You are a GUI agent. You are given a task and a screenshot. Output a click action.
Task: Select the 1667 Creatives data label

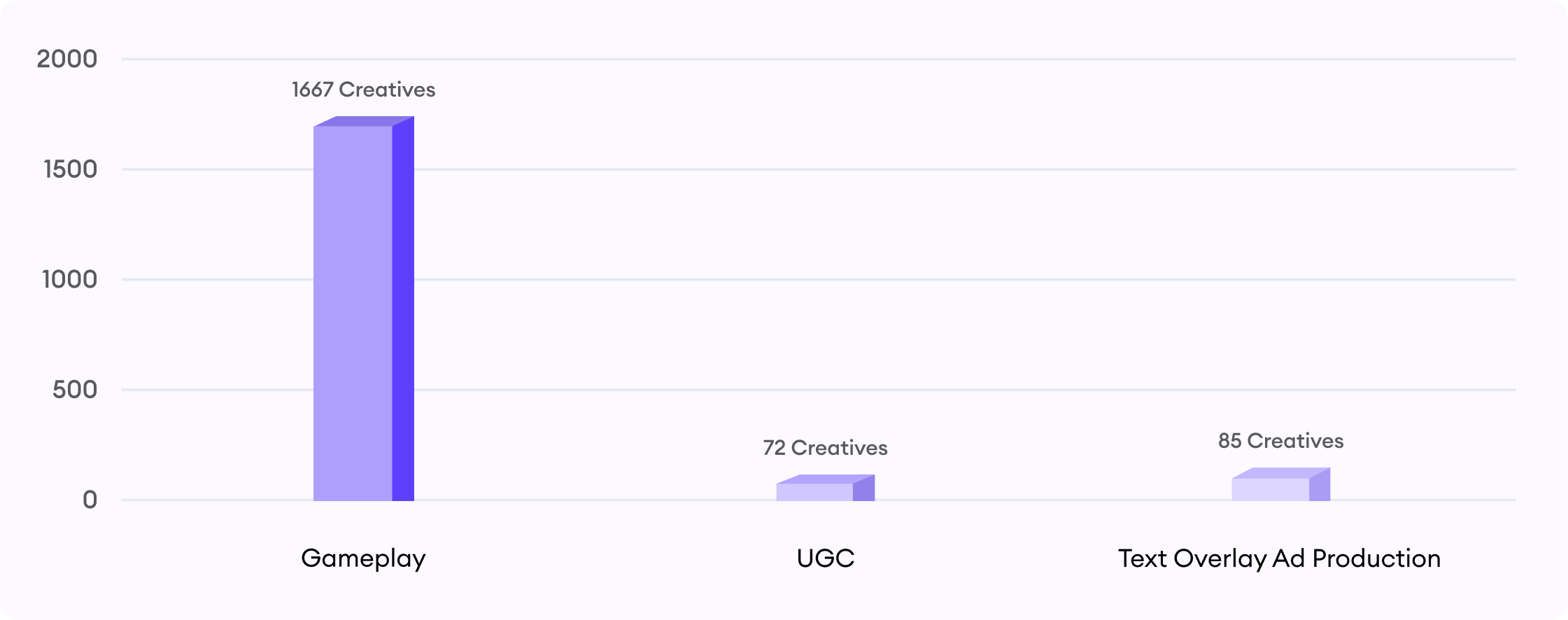click(x=363, y=90)
